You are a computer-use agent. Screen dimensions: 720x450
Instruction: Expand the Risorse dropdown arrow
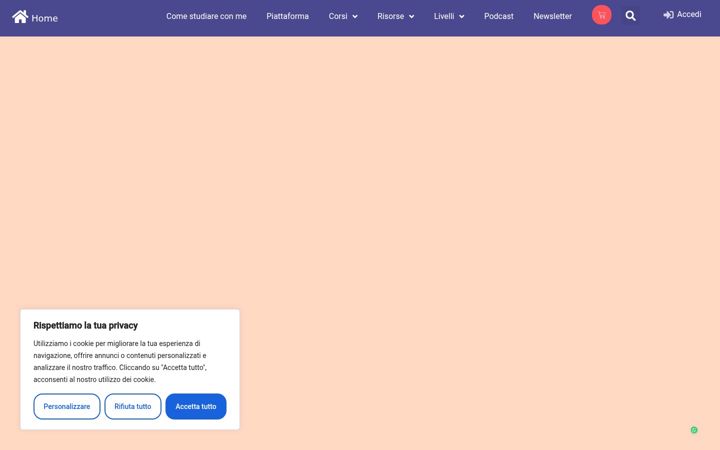pyautogui.click(x=411, y=17)
